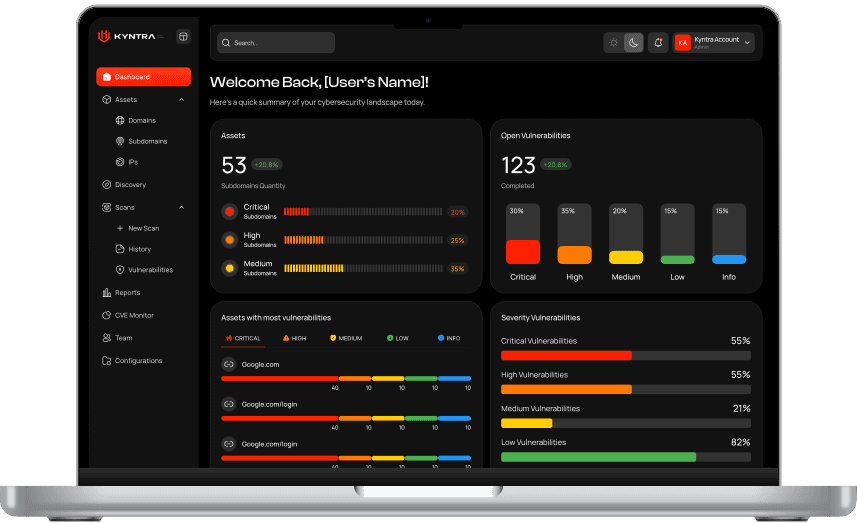Click the Kyntra logo icon
The height and width of the screenshot is (523, 857).
(x=103, y=36)
